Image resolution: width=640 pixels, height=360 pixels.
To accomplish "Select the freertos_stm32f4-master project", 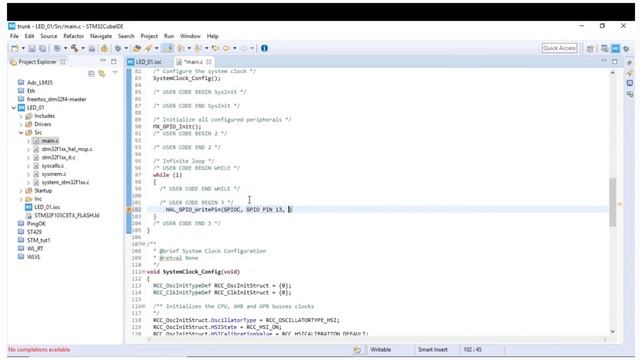I will click(x=56, y=99).
